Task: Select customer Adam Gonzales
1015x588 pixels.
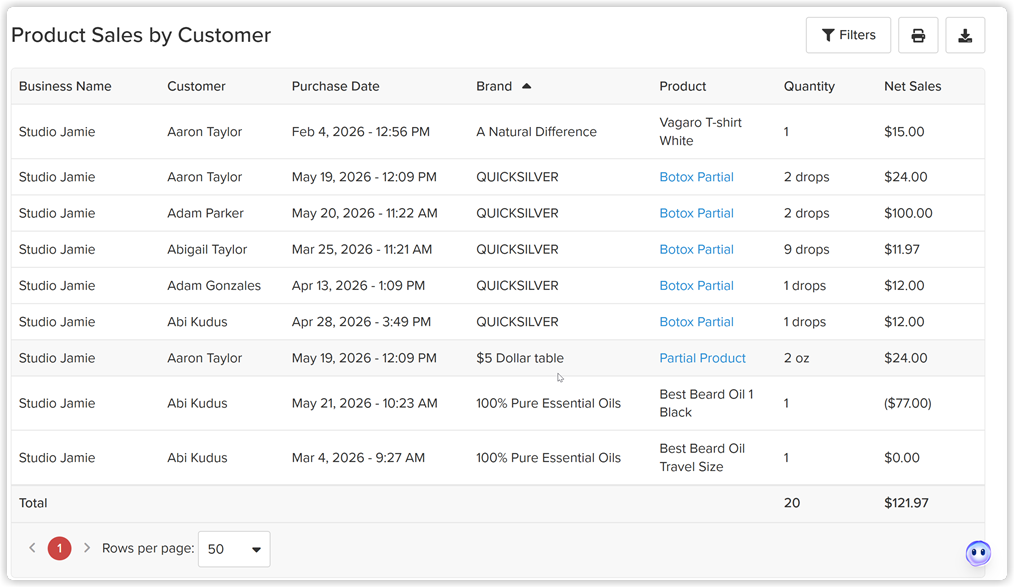Action: pyautogui.click(x=214, y=286)
